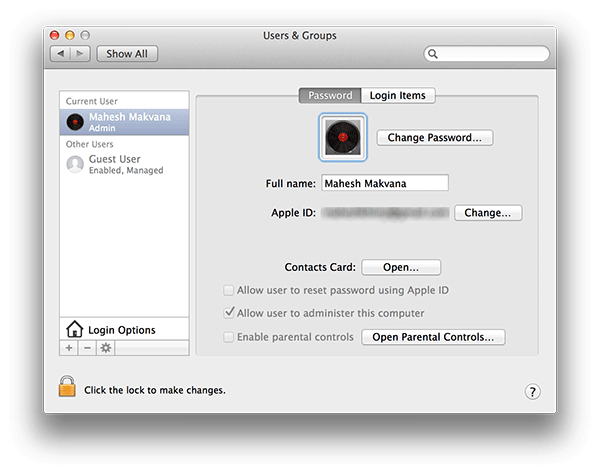Select the Password tab
Viewport: 600px width, 474px height.
click(330, 96)
